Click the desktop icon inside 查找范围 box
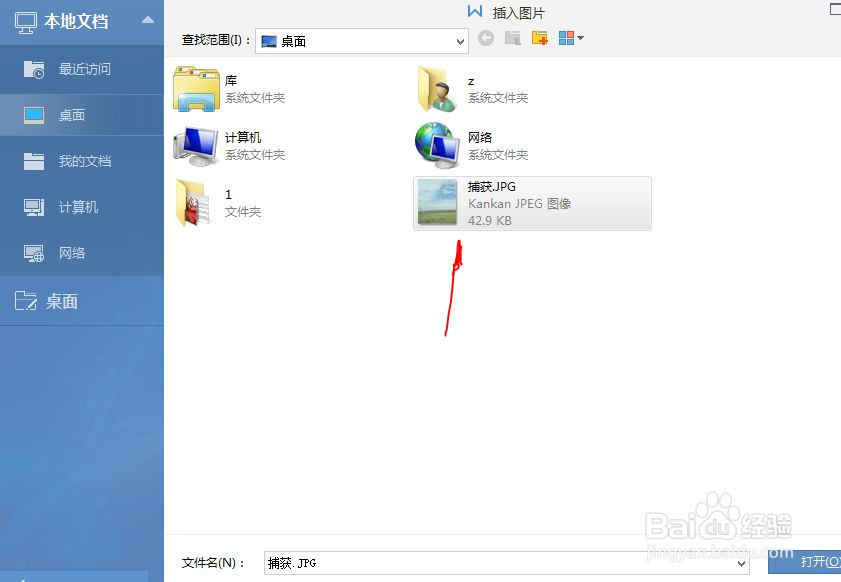Screen dimensions: 841x582 [x=269, y=42]
